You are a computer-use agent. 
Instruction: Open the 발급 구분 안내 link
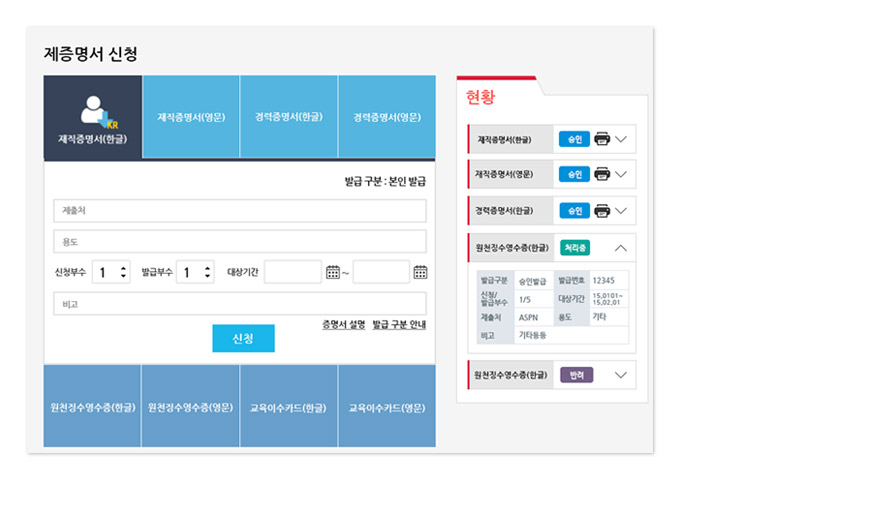tap(399, 325)
